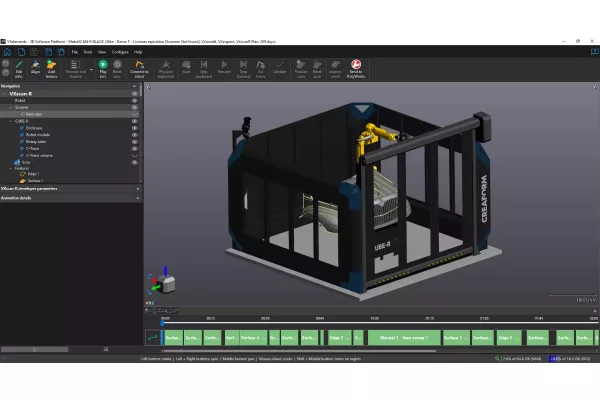Open the Tools menu
The height and width of the screenshot is (400, 600).
(88, 51)
